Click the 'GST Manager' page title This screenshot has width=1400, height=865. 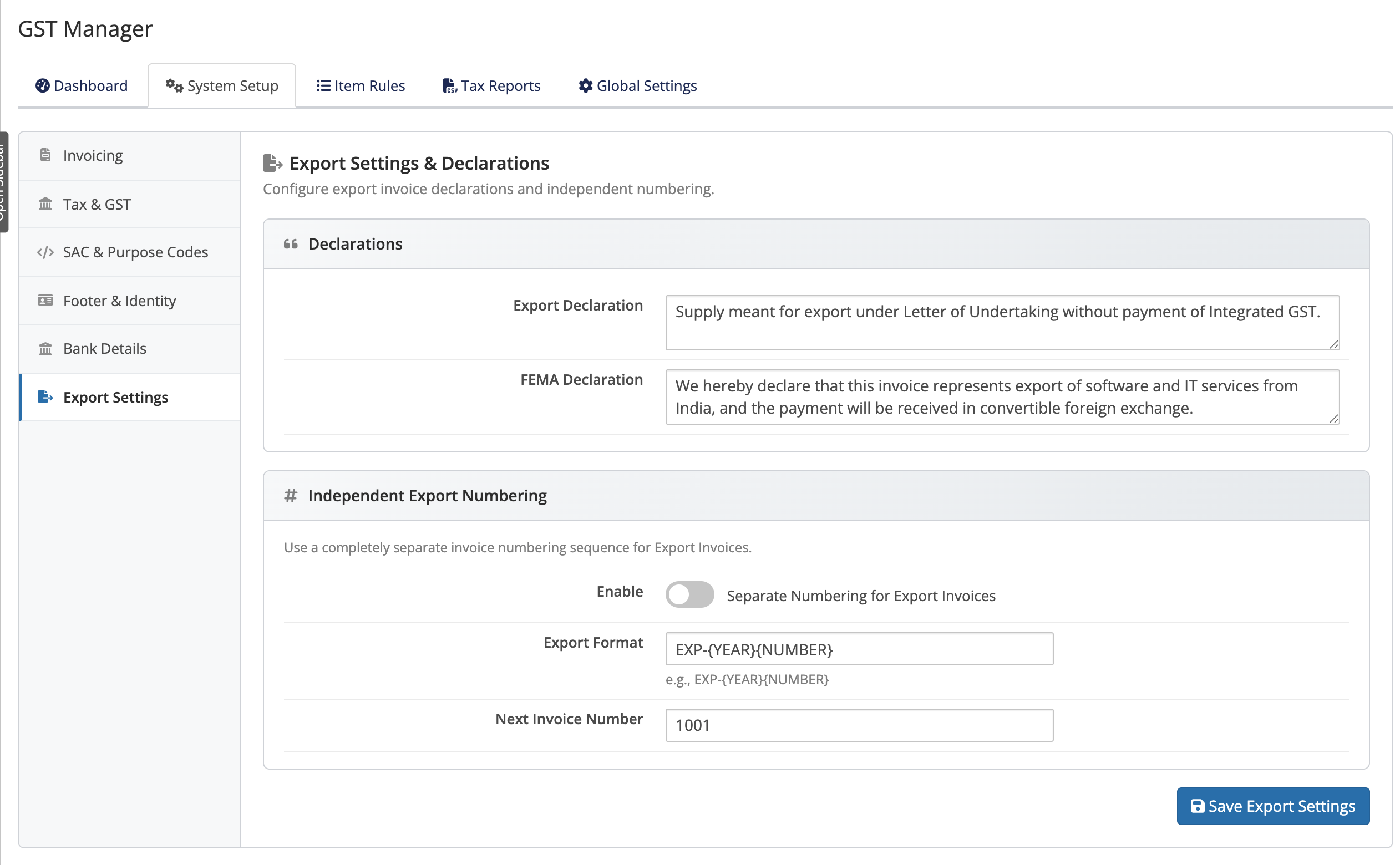85,29
